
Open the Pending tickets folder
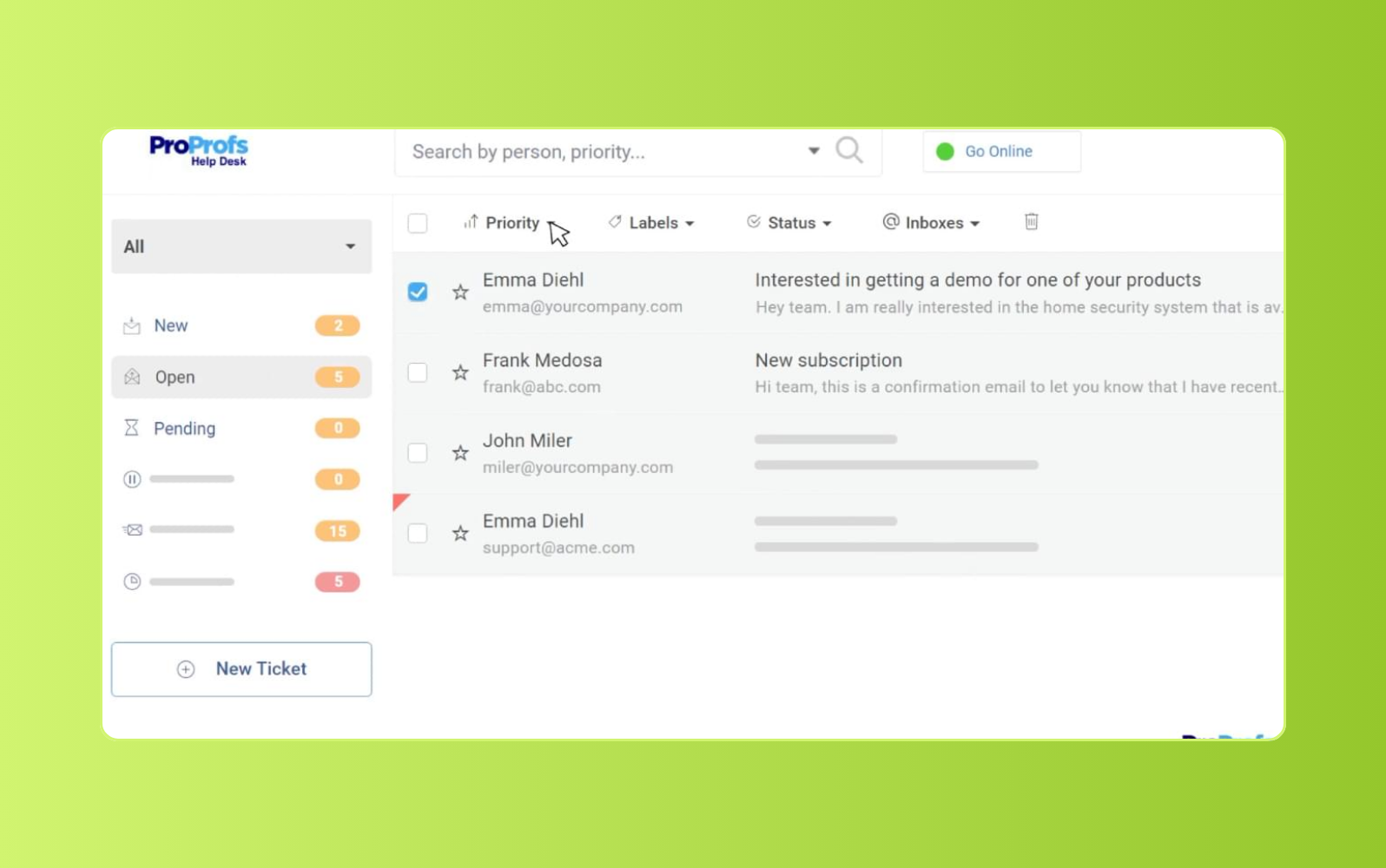point(241,428)
